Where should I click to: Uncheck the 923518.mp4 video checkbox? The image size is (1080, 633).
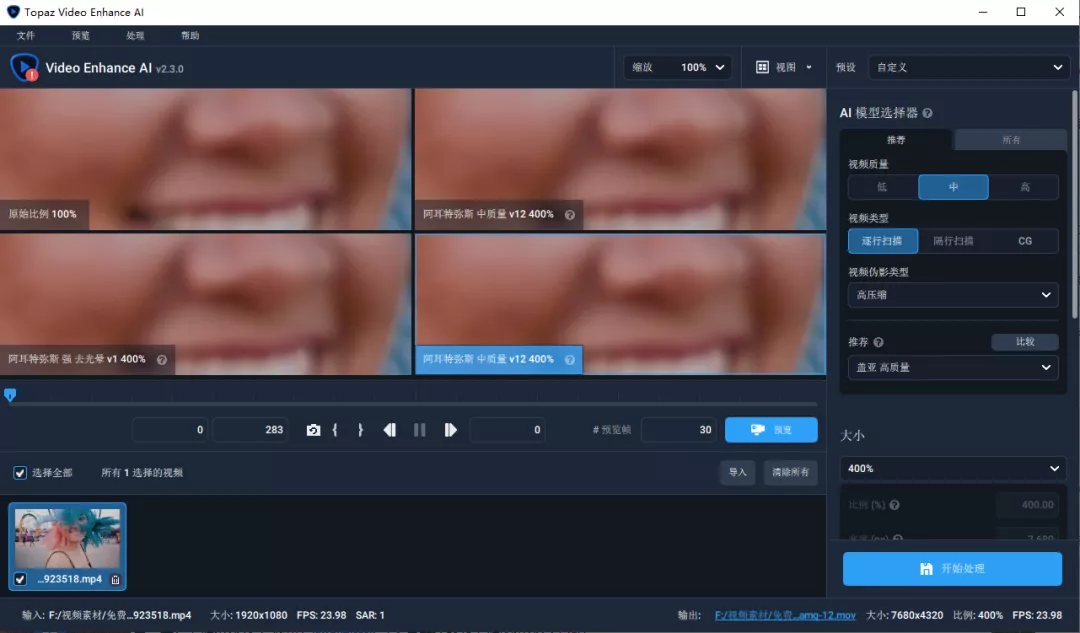[x=20, y=579]
